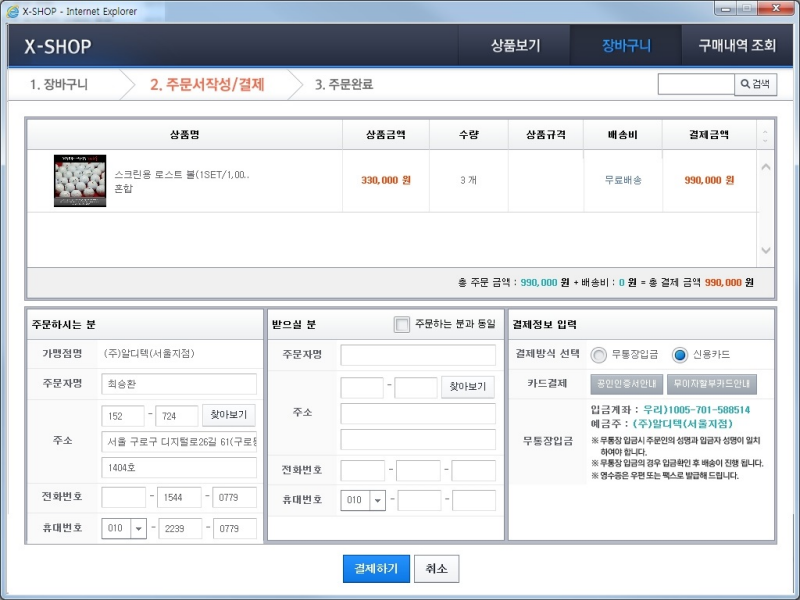The image size is (800, 600).
Task: Click the X-SHOP logo
Action: point(58,47)
